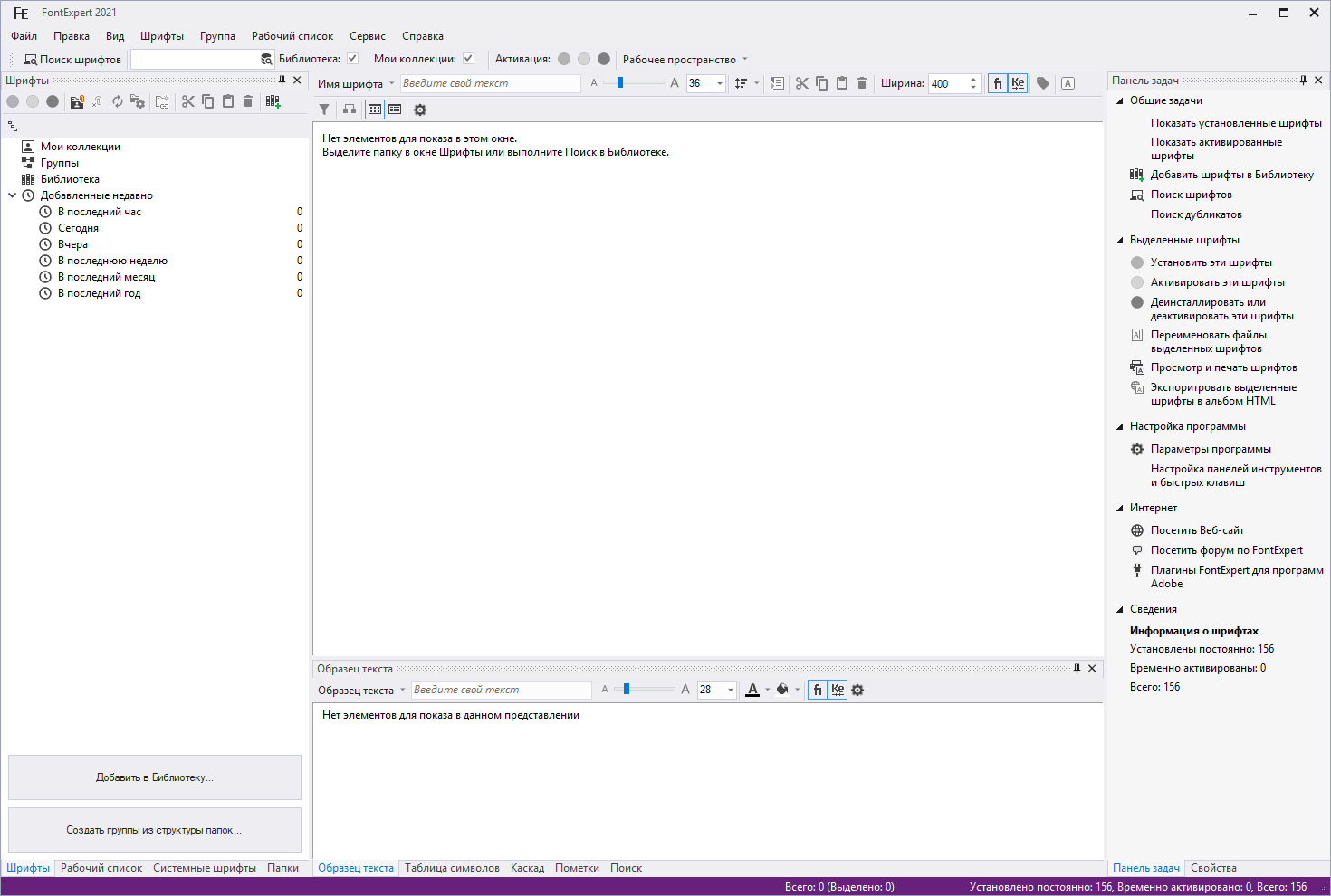Click the boxed letter A icon after tag
The width and height of the screenshot is (1331, 896).
[x=1068, y=83]
